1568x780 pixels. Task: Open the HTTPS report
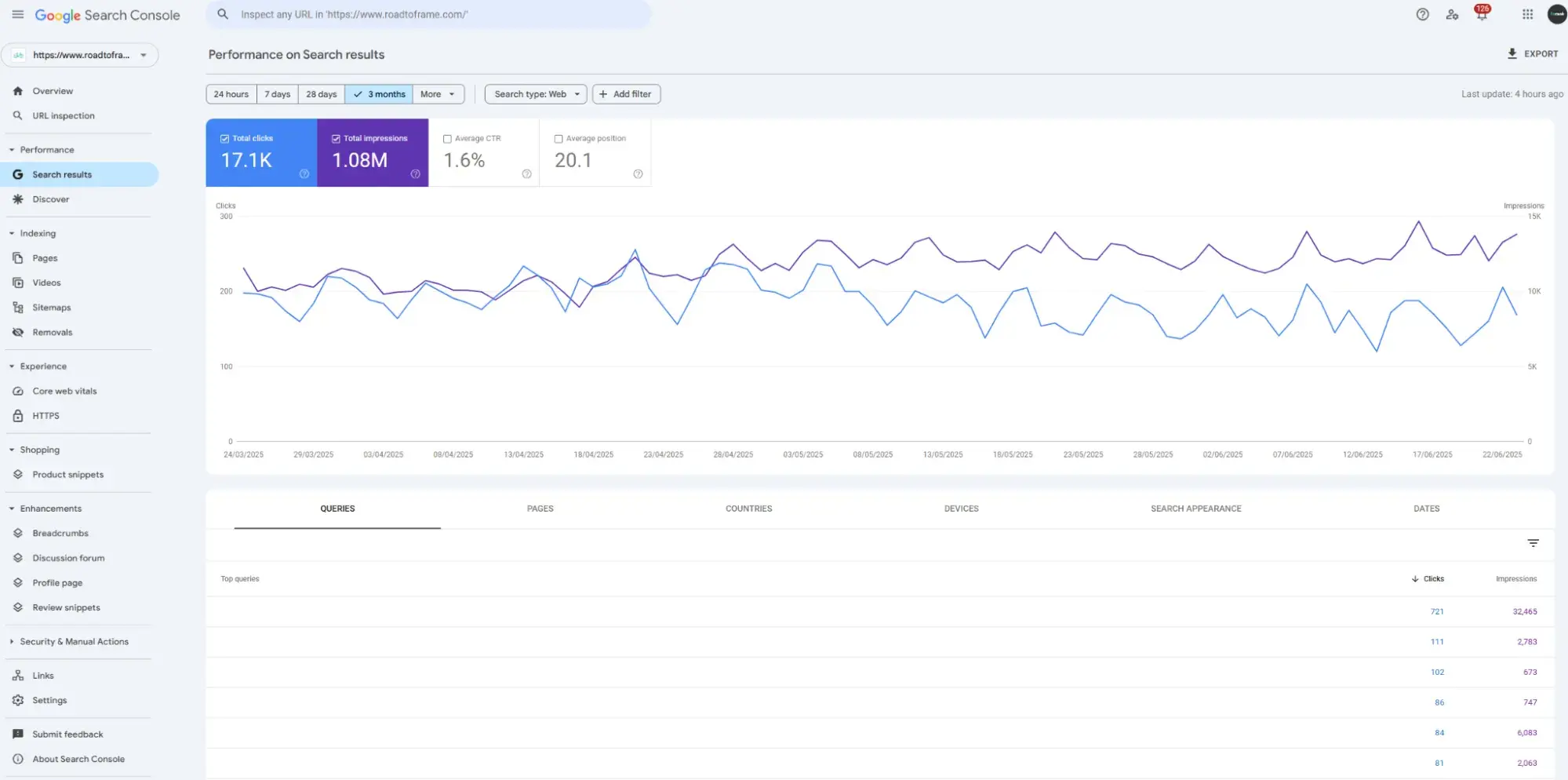45,415
